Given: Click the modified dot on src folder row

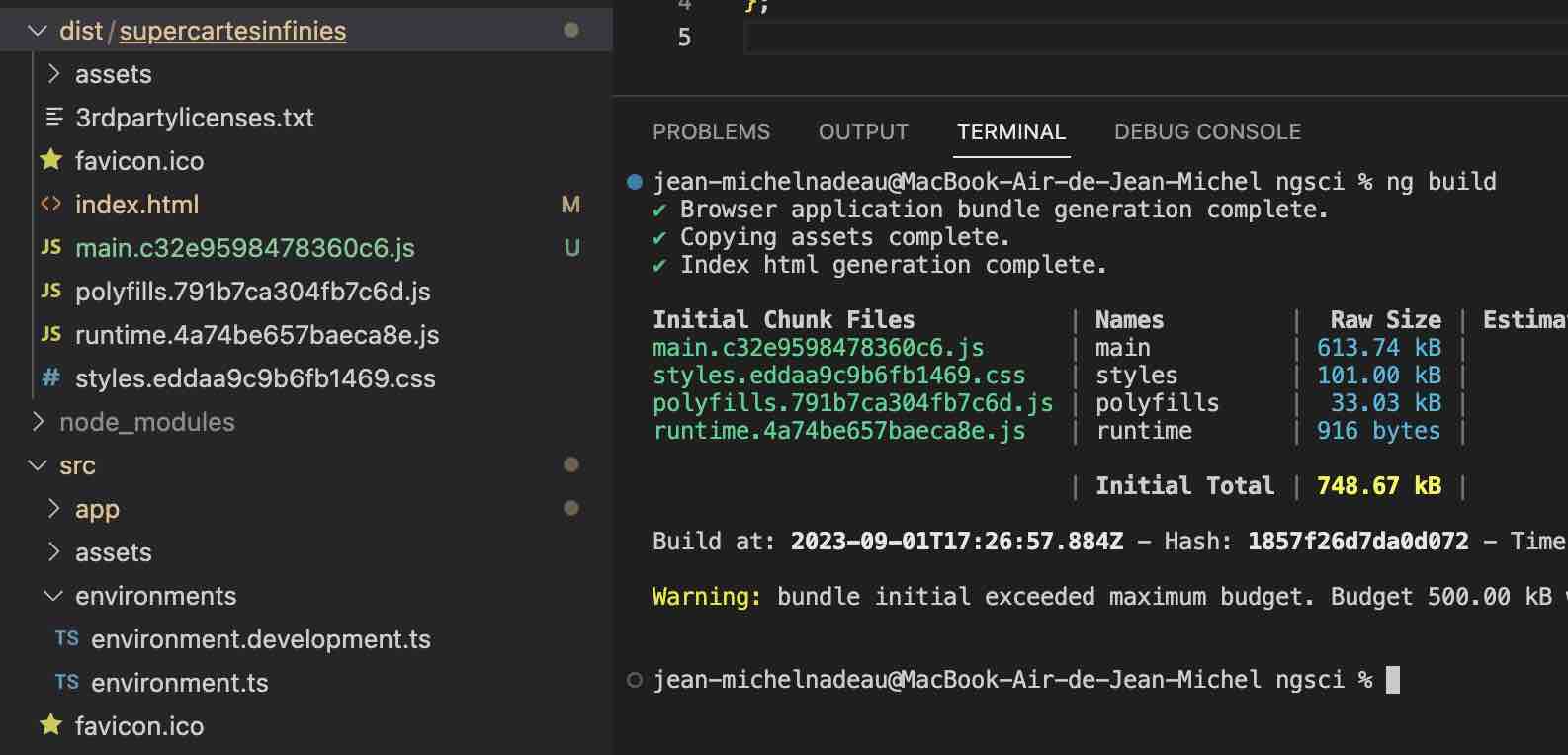Looking at the screenshot, I should (x=570, y=464).
